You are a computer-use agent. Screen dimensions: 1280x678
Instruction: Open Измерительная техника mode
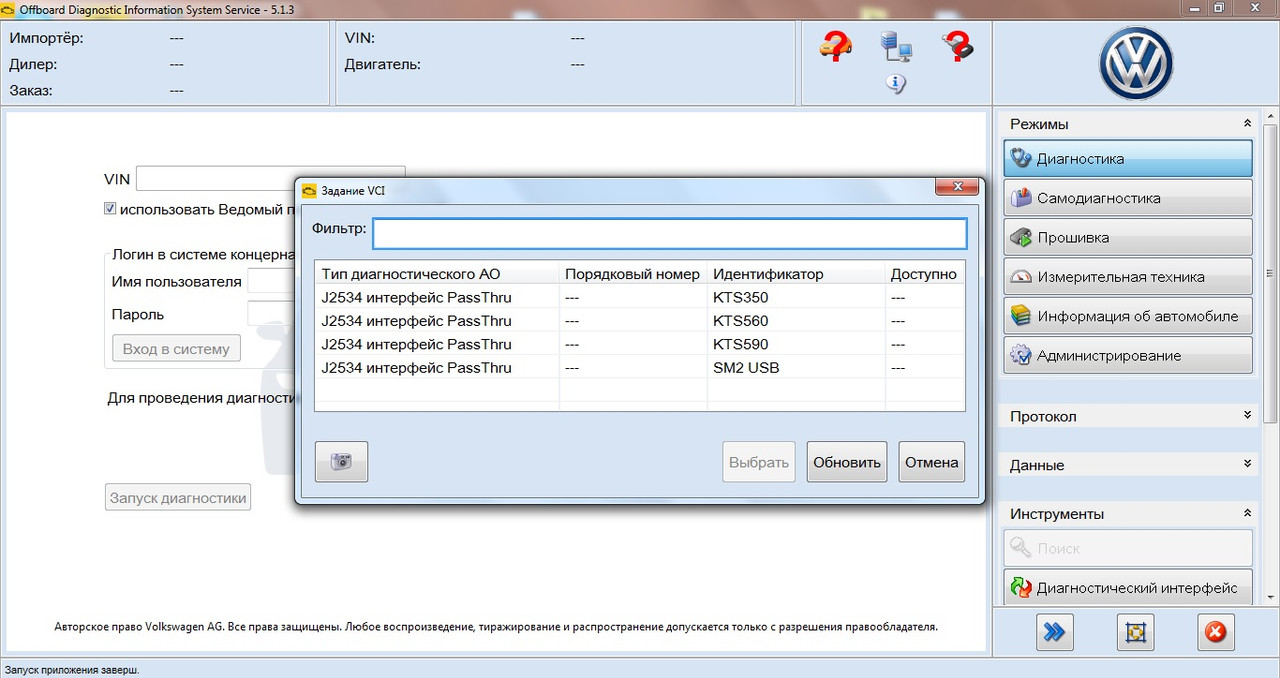(1128, 277)
